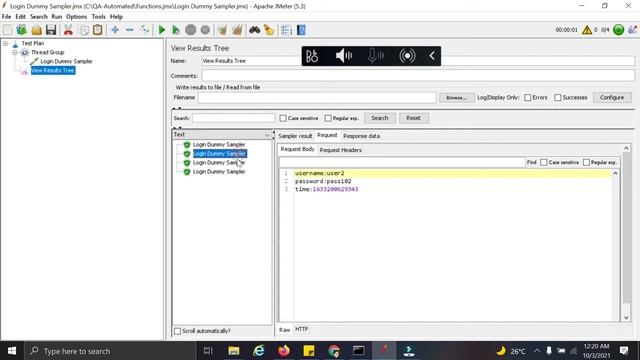Click the Stop test icon
The height and width of the screenshot is (360, 640).
191,30
